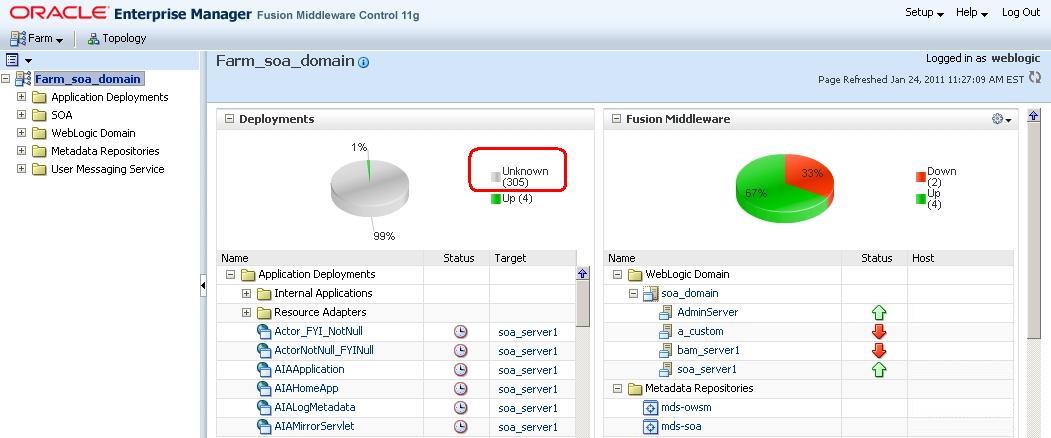The height and width of the screenshot is (438, 1051).
Task: Open the navigation tree view menu
Action: (19, 60)
